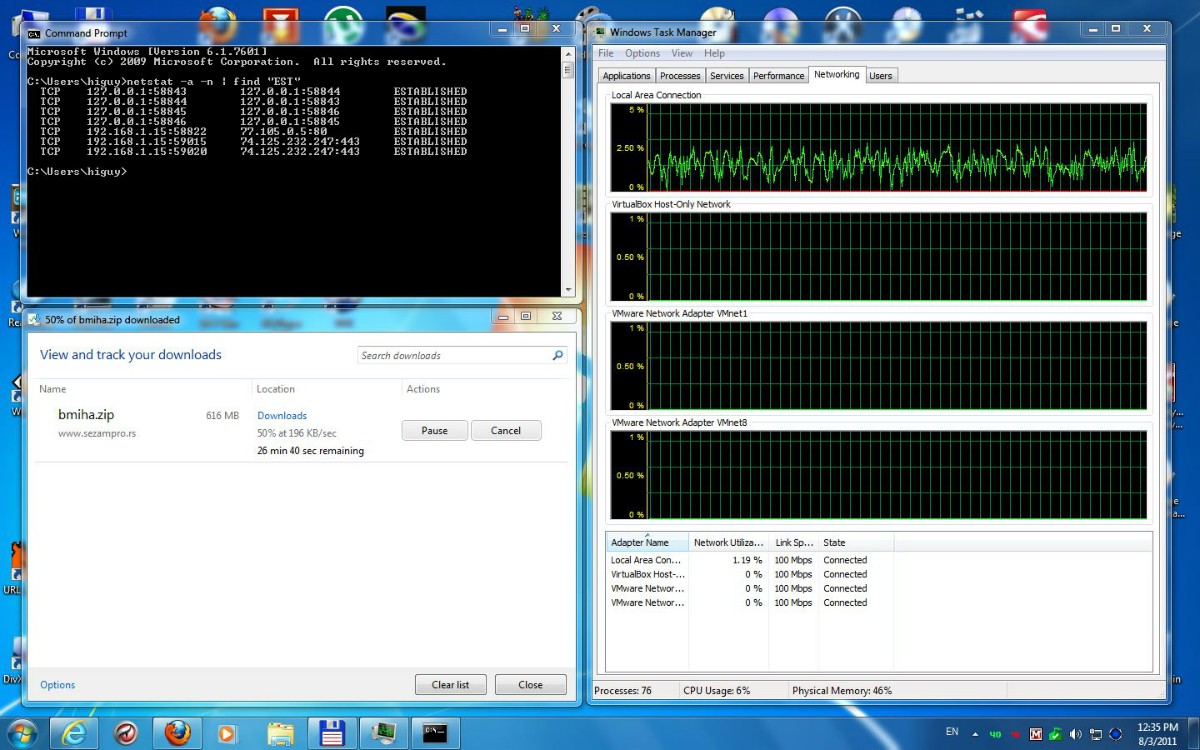
Task: Switch to the Processes tab
Action: [680, 76]
